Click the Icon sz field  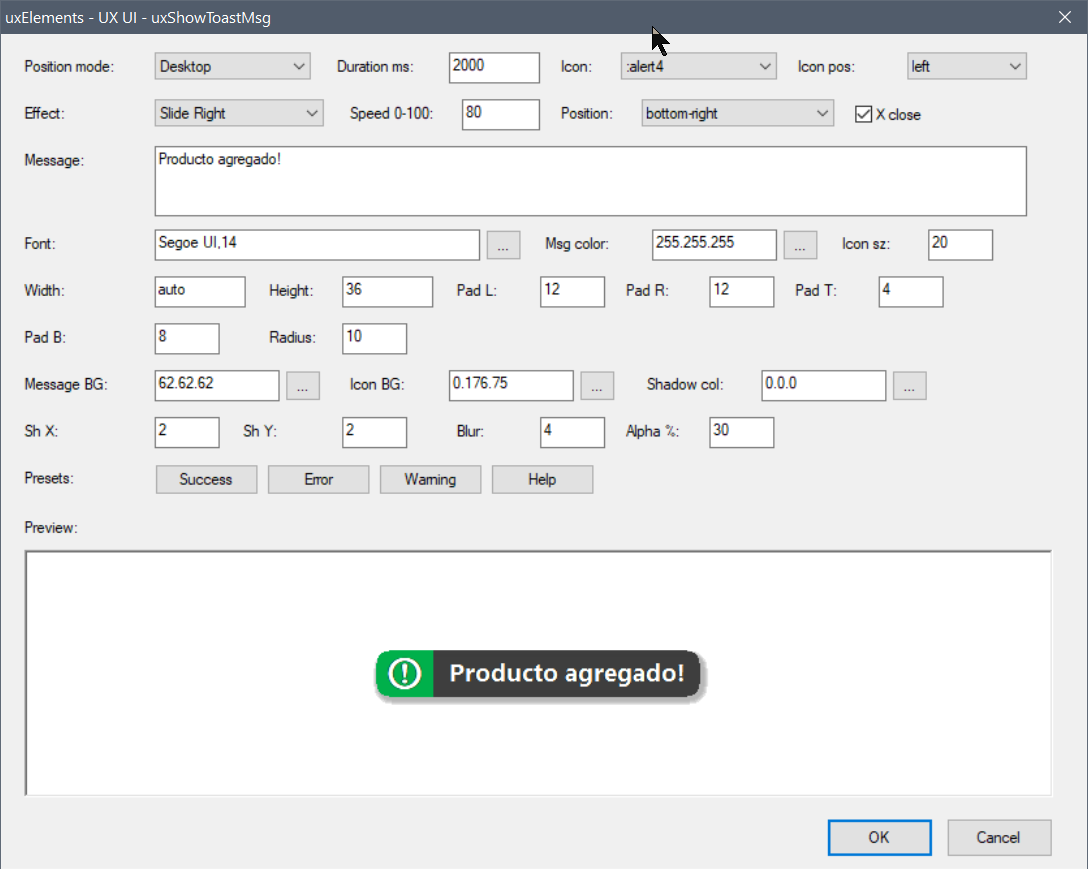pyautogui.click(x=960, y=245)
